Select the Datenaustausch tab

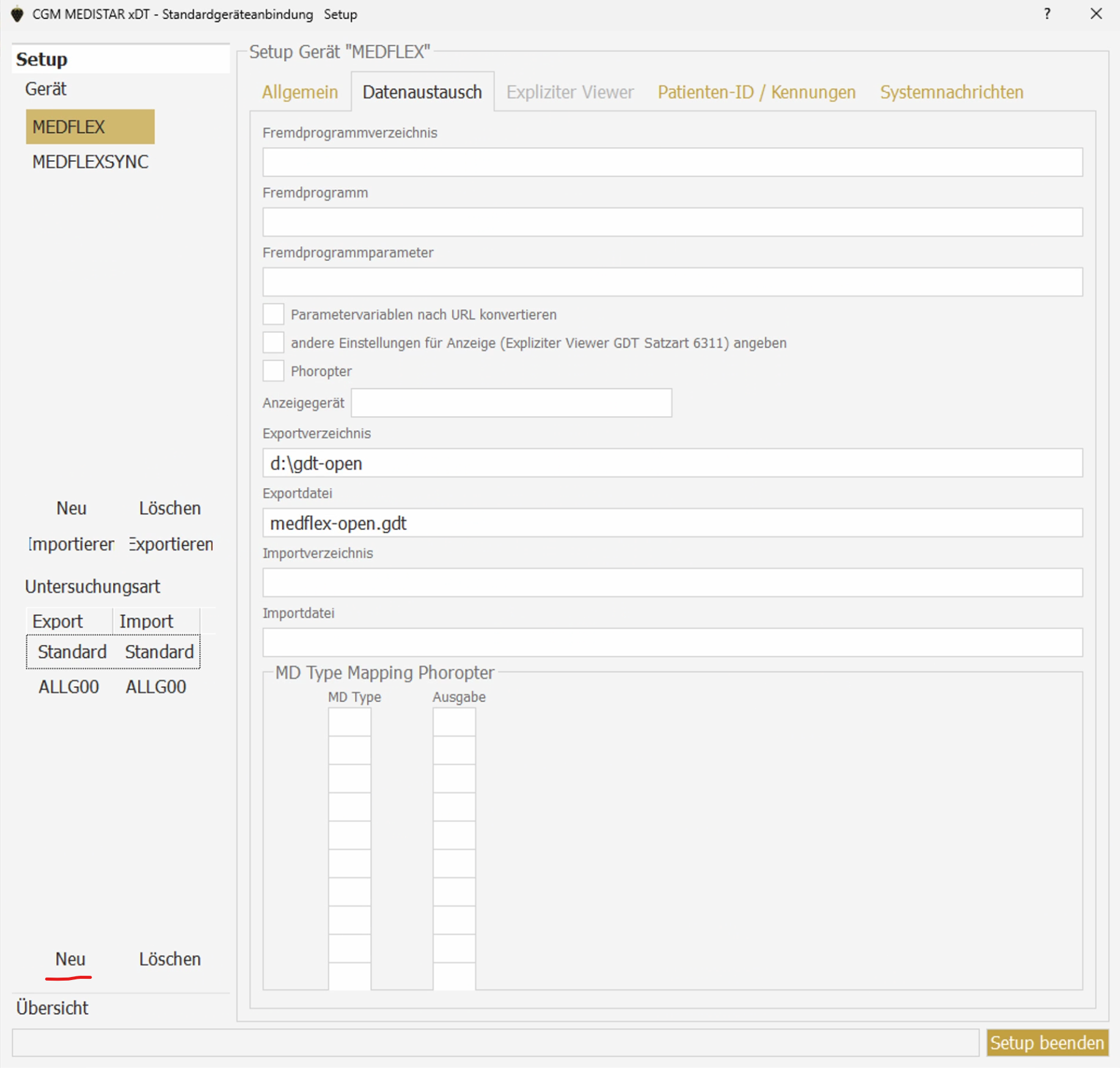422,92
